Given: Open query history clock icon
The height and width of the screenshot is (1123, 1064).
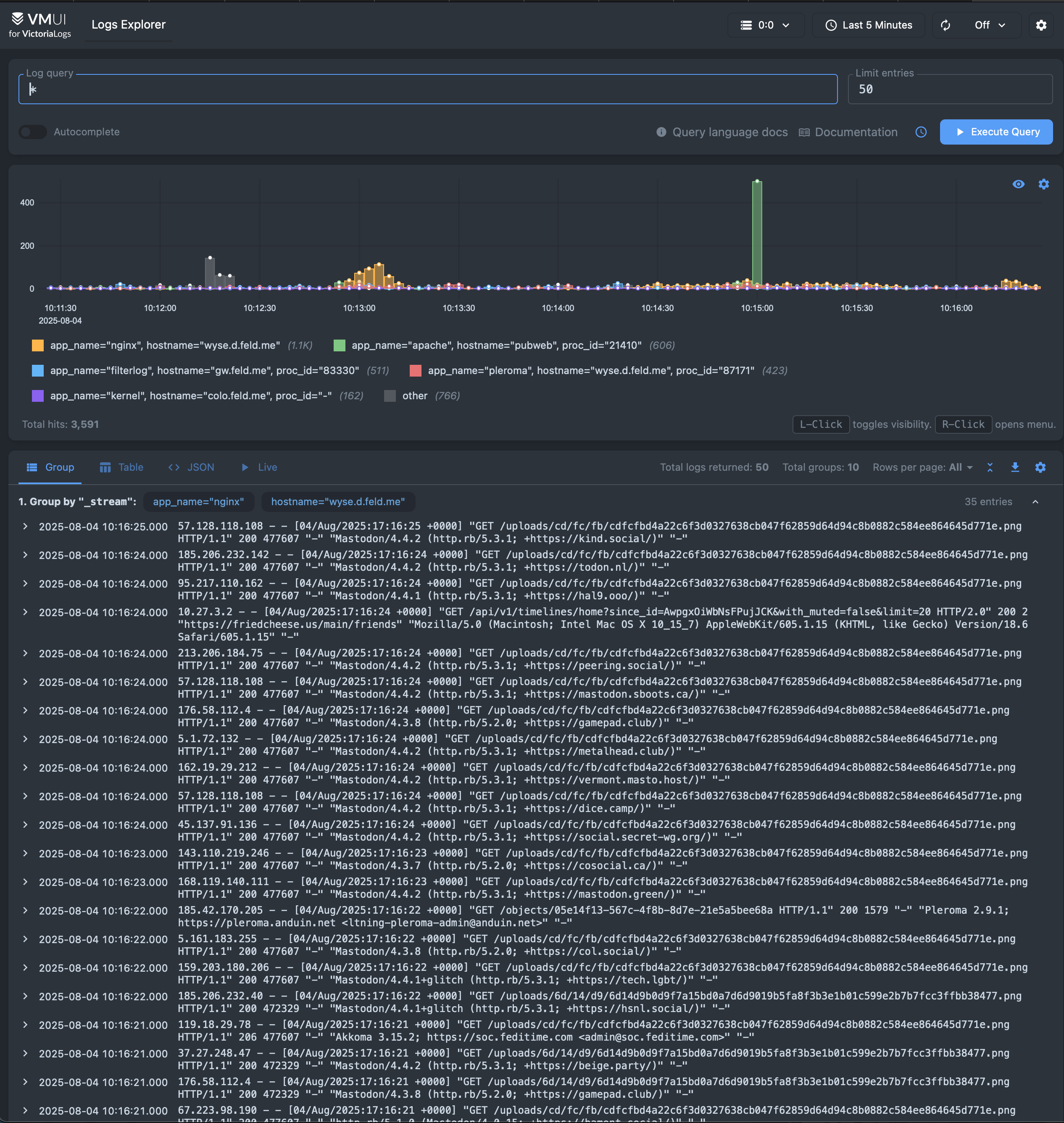Looking at the screenshot, I should coord(921,132).
